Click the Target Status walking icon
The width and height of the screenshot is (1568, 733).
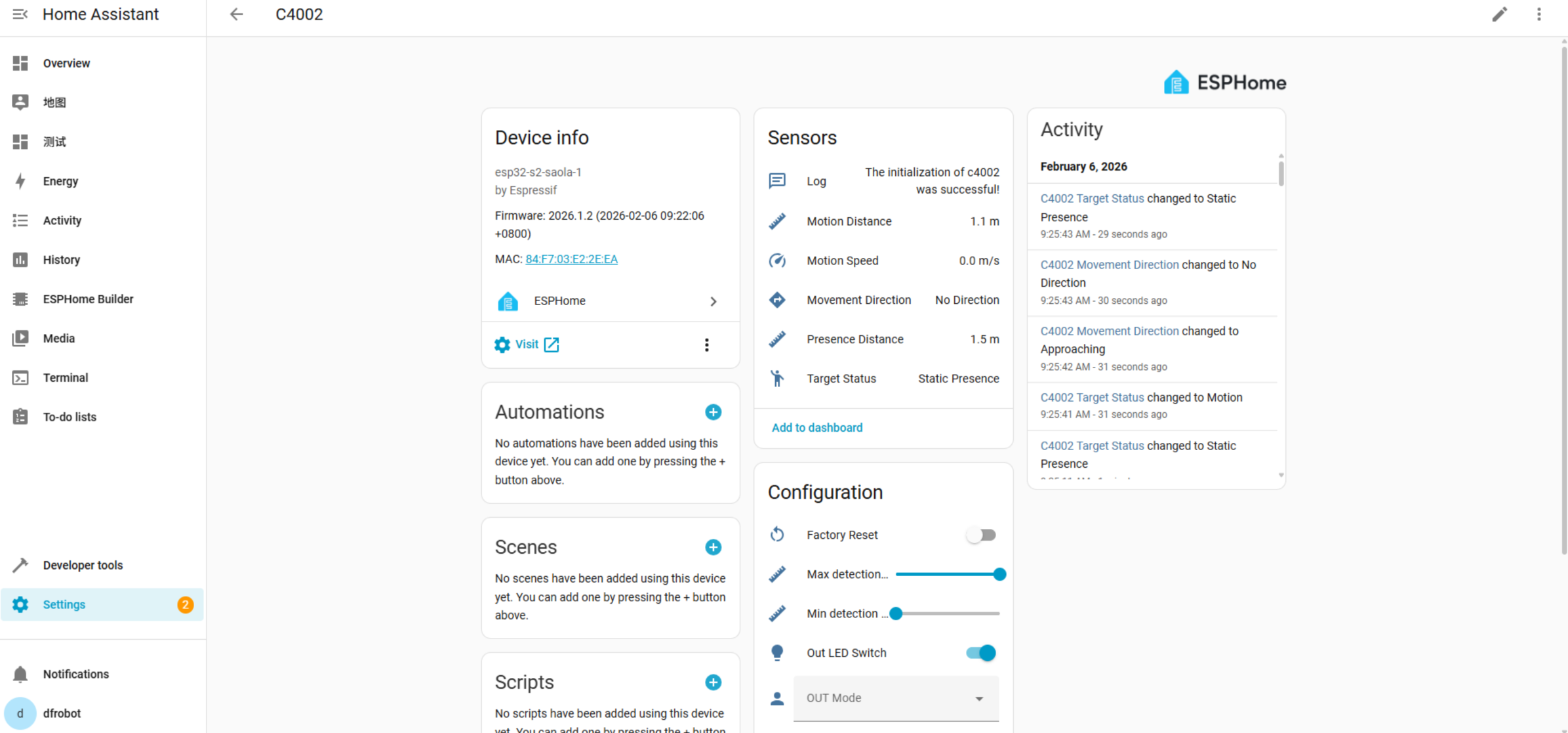777,379
